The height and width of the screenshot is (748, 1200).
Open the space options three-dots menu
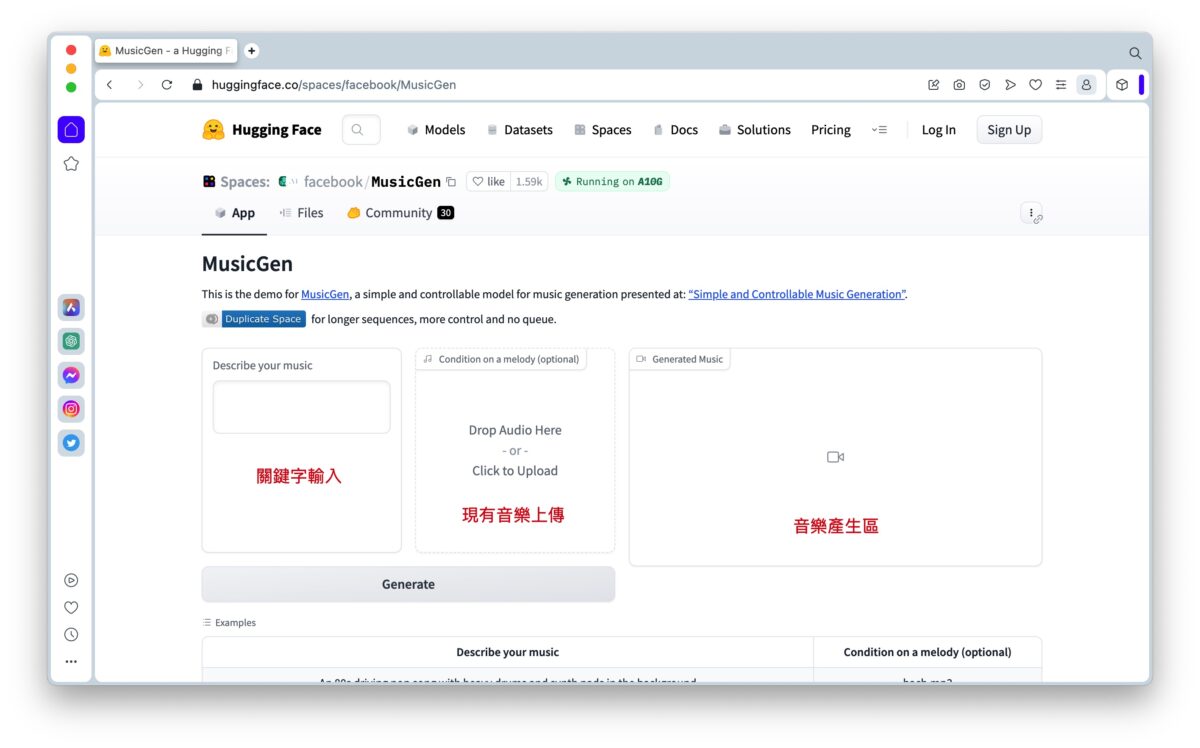pos(1031,213)
